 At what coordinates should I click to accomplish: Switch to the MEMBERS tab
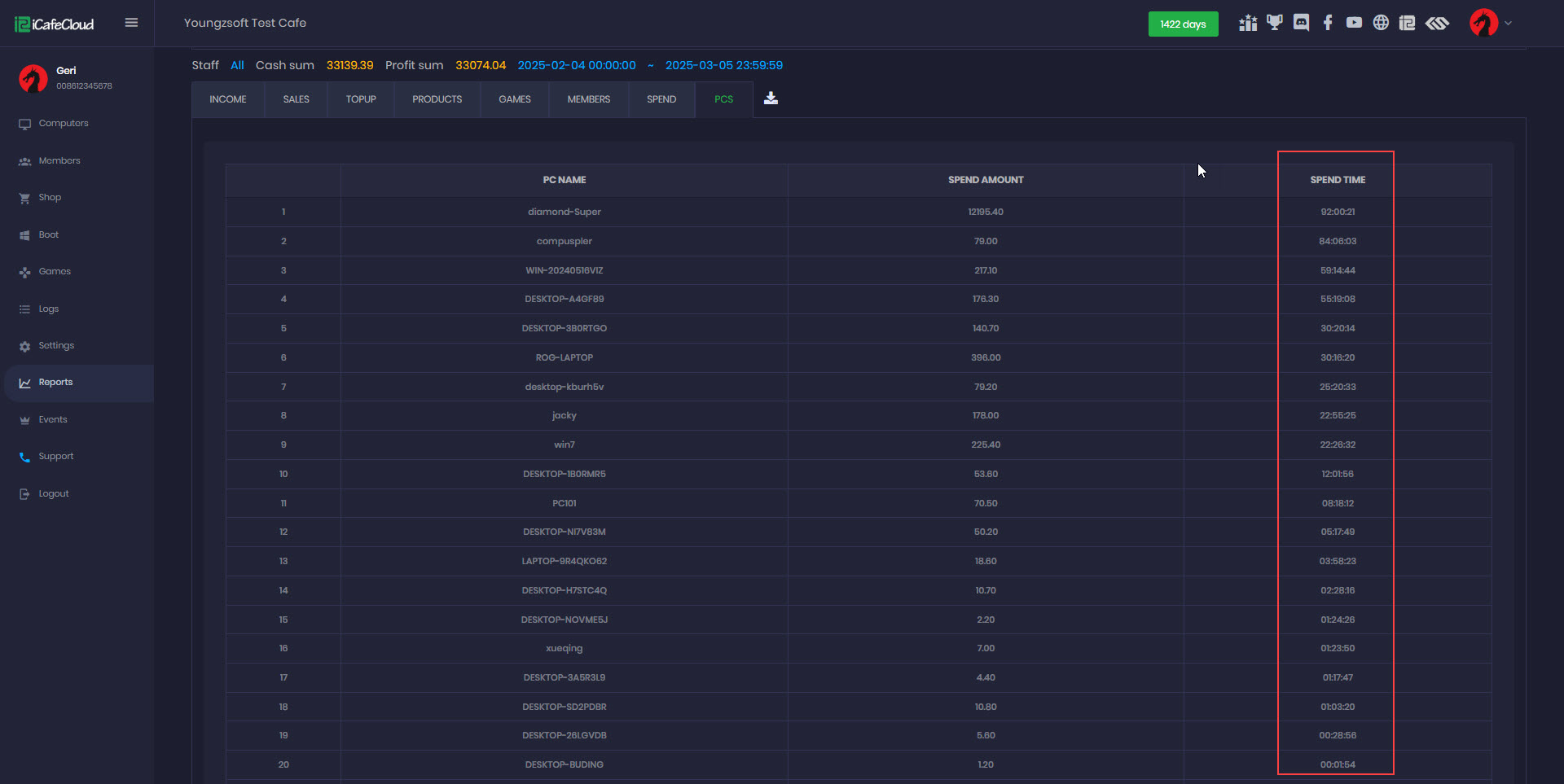[588, 99]
